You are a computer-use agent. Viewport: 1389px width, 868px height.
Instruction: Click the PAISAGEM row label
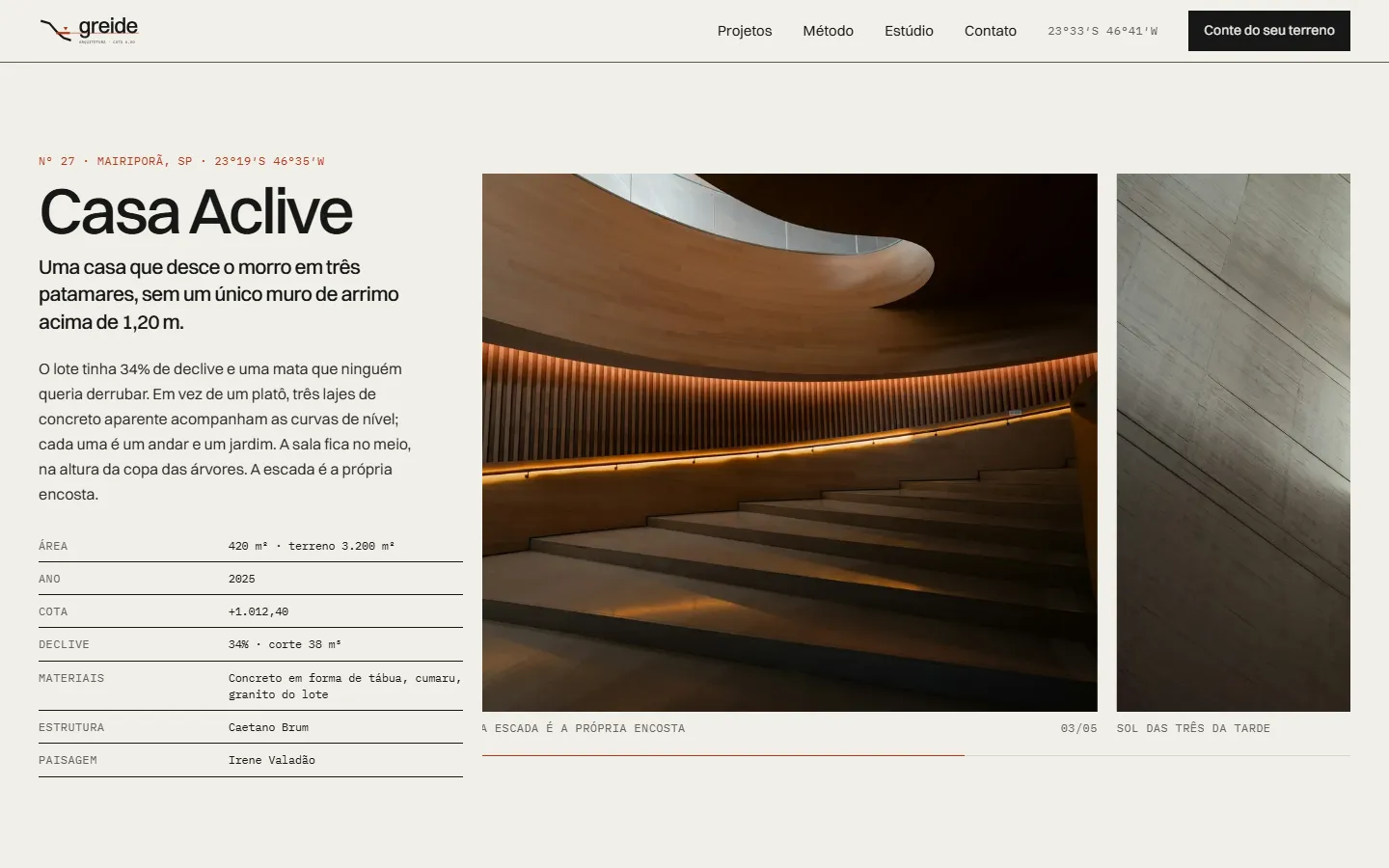pyautogui.click(x=68, y=760)
